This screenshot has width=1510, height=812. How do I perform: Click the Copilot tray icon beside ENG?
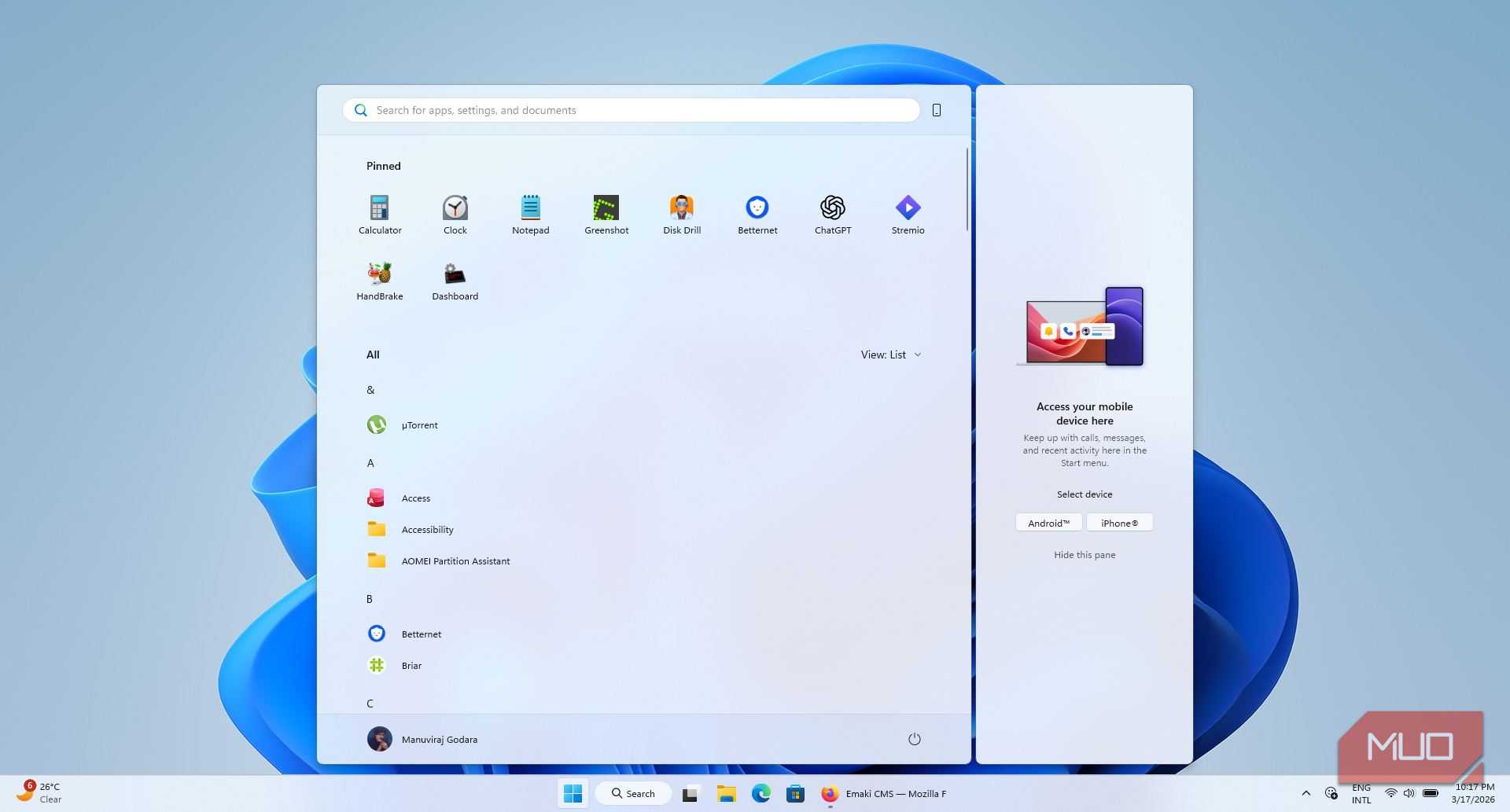pyautogui.click(x=1331, y=793)
